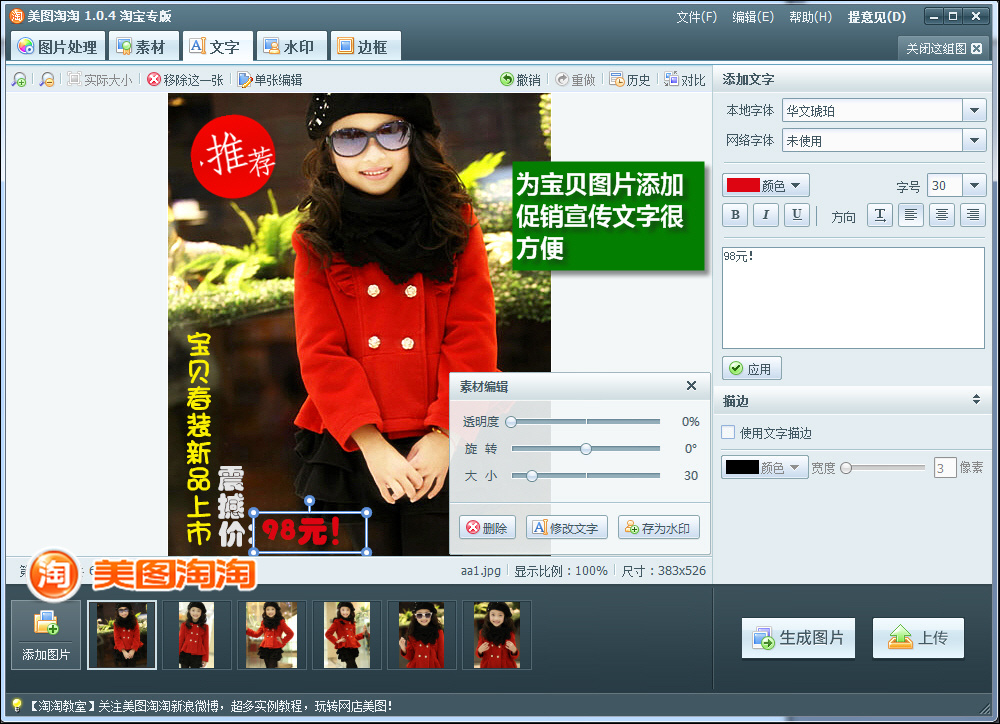Switch to the 素材 tab
The image size is (1000, 724).
142,47
